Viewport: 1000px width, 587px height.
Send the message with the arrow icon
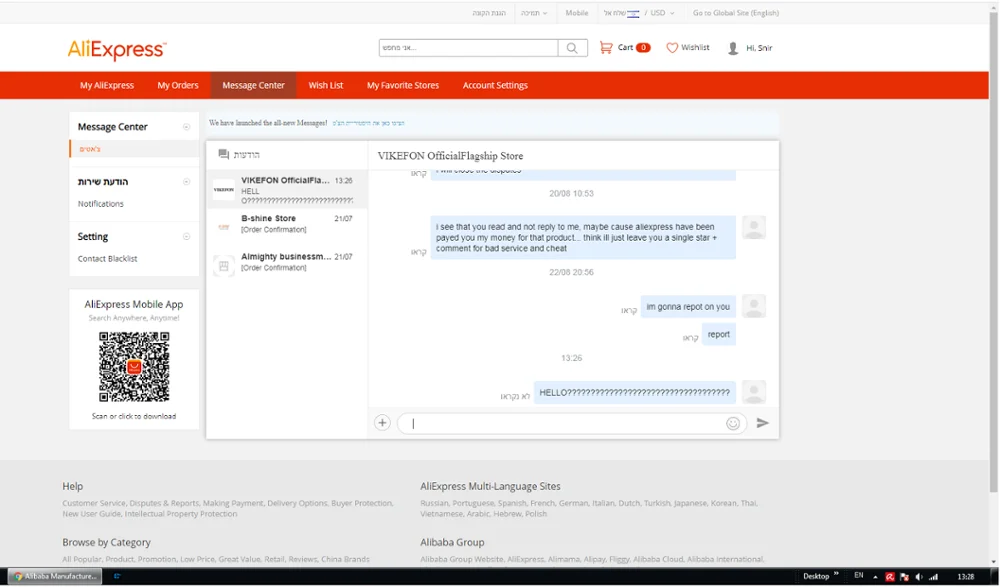pyautogui.click(x=763, y=422)
